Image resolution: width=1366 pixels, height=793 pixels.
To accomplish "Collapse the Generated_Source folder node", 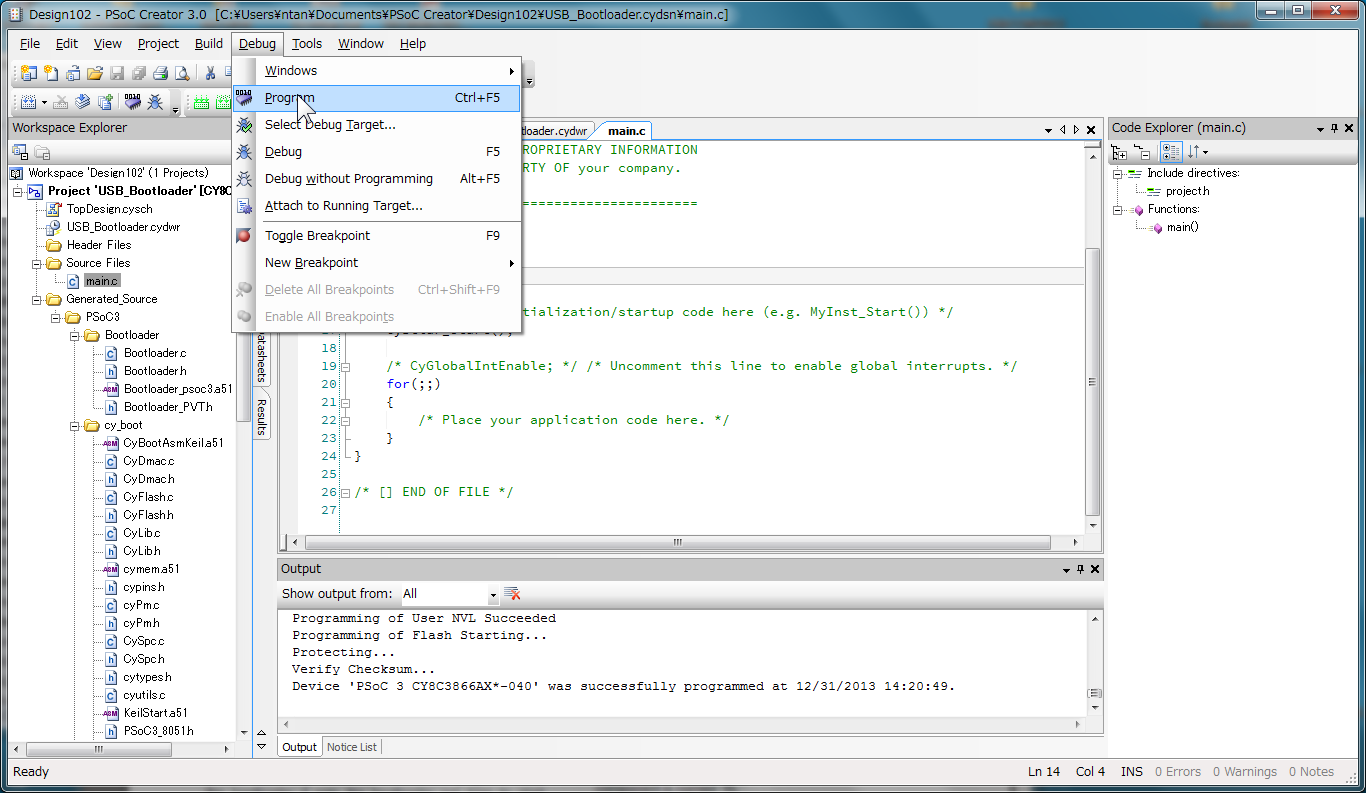I will point(37,299).
